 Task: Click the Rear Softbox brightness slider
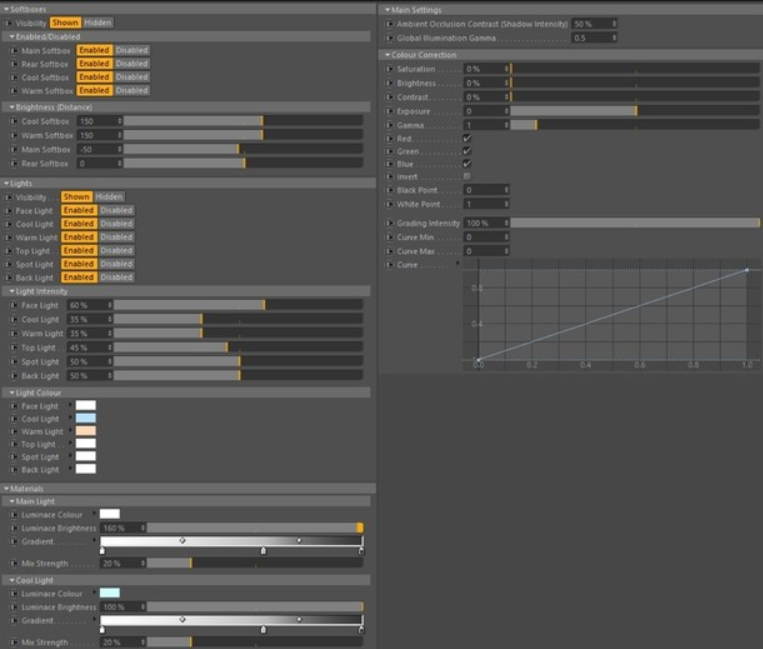[x=243, y=163]
